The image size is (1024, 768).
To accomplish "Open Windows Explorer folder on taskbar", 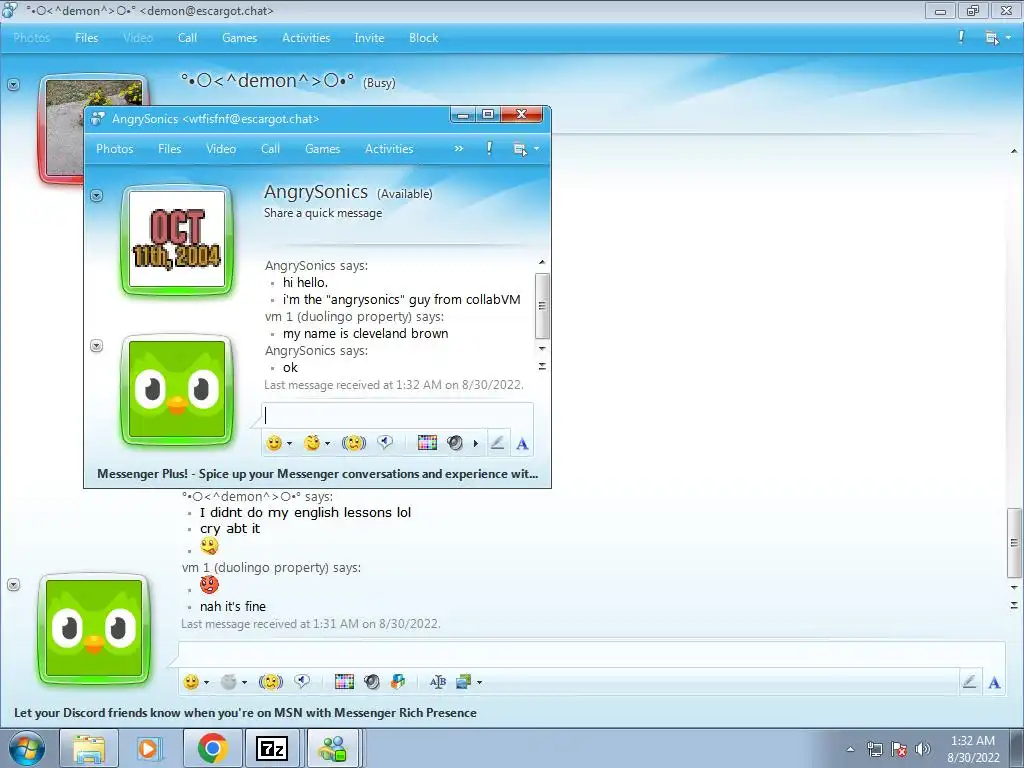I will (89, 748).
